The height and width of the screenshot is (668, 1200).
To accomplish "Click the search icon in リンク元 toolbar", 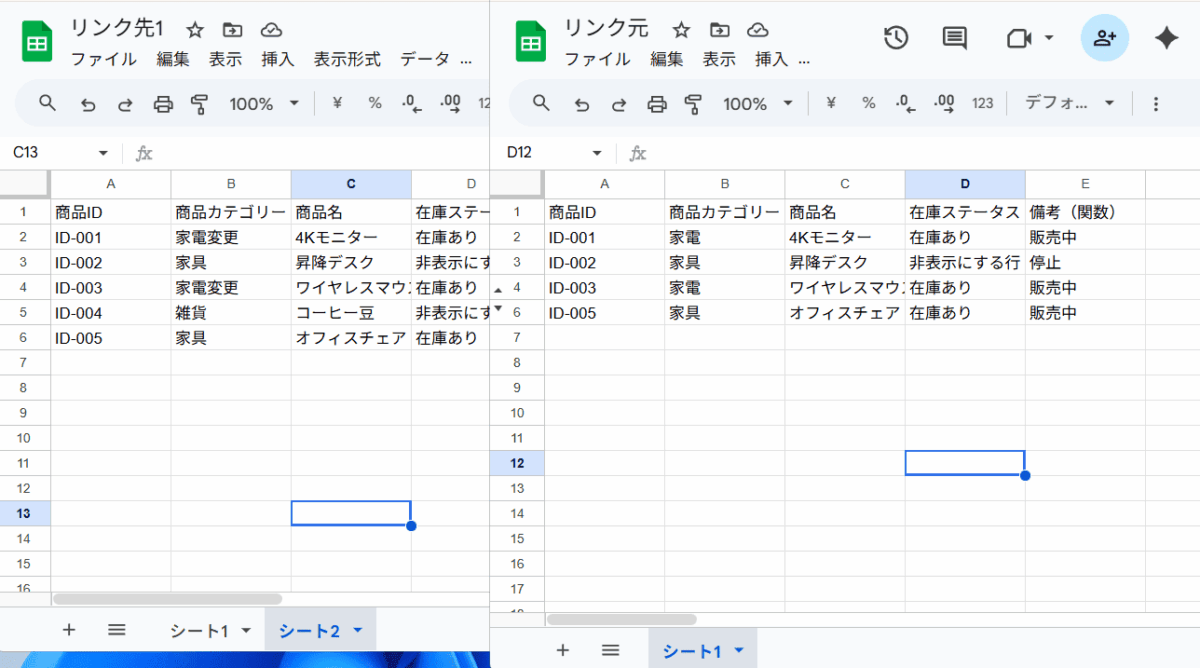I will tap(541, 103).
